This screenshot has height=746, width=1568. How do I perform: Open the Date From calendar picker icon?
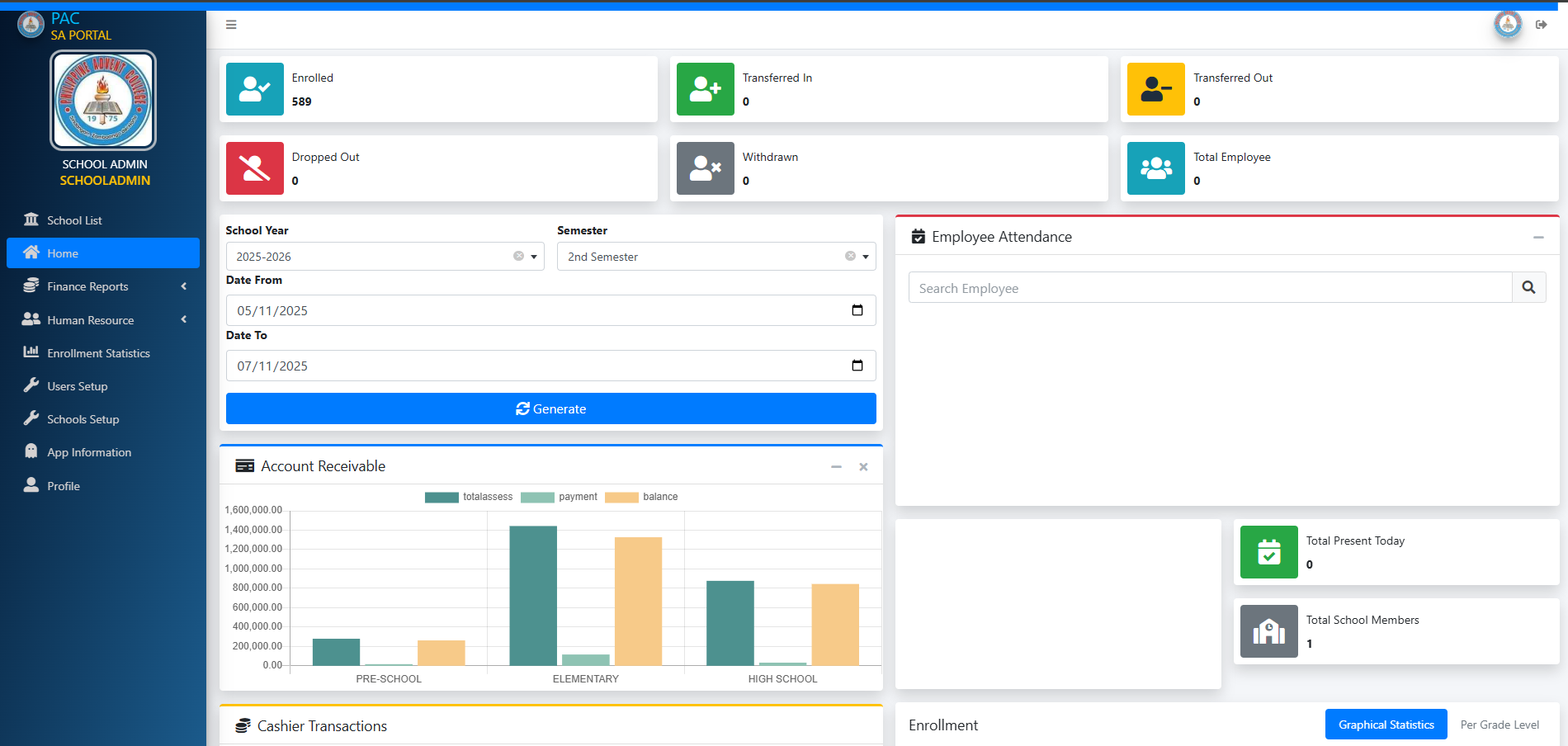857,310
